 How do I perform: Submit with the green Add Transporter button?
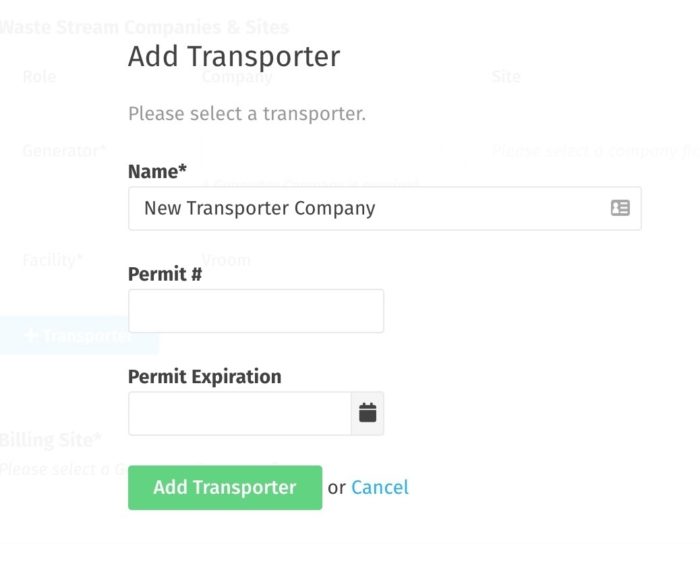pos(225,488)
